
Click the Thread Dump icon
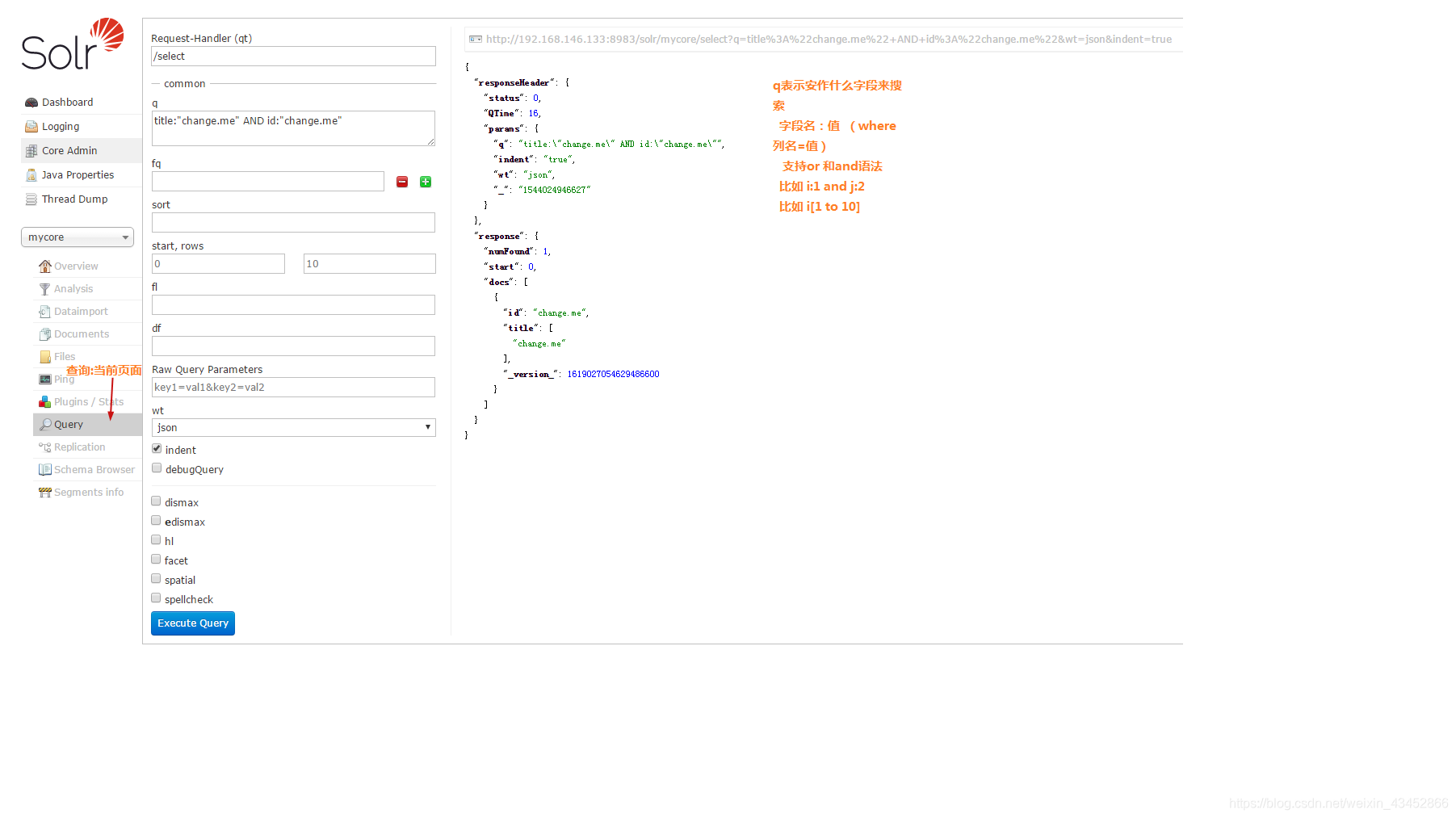pos(31,199)
